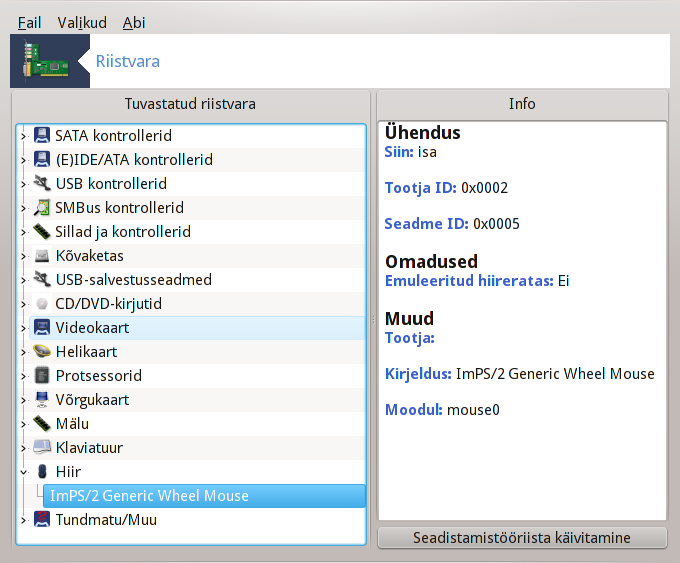Click the Helikaart sound card icon
The width and height of the screenshot is (680, 563).
(x=42, y=351)
